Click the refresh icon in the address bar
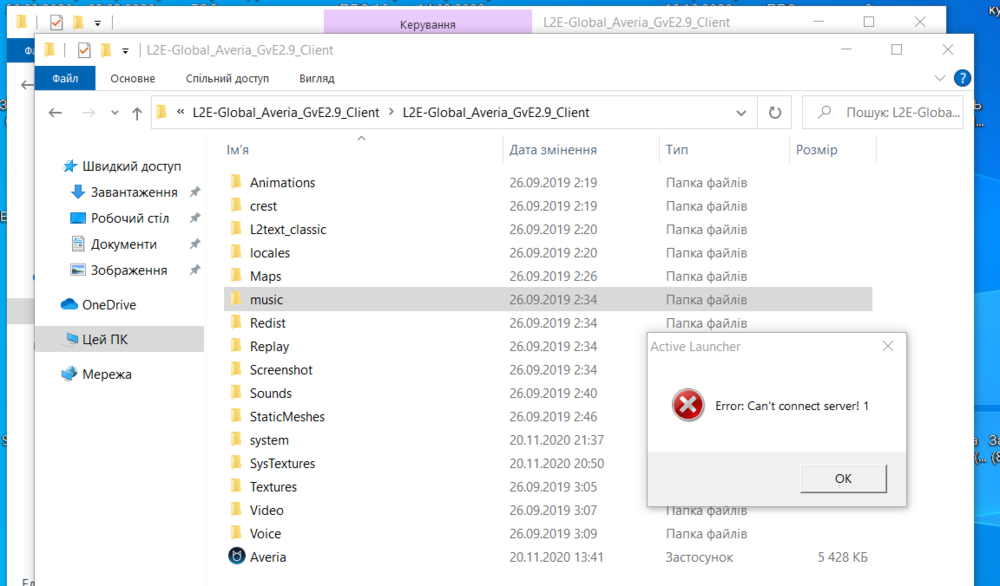Screen dimensions: 1000x586 pyautogui.click(x=775, y=112)
